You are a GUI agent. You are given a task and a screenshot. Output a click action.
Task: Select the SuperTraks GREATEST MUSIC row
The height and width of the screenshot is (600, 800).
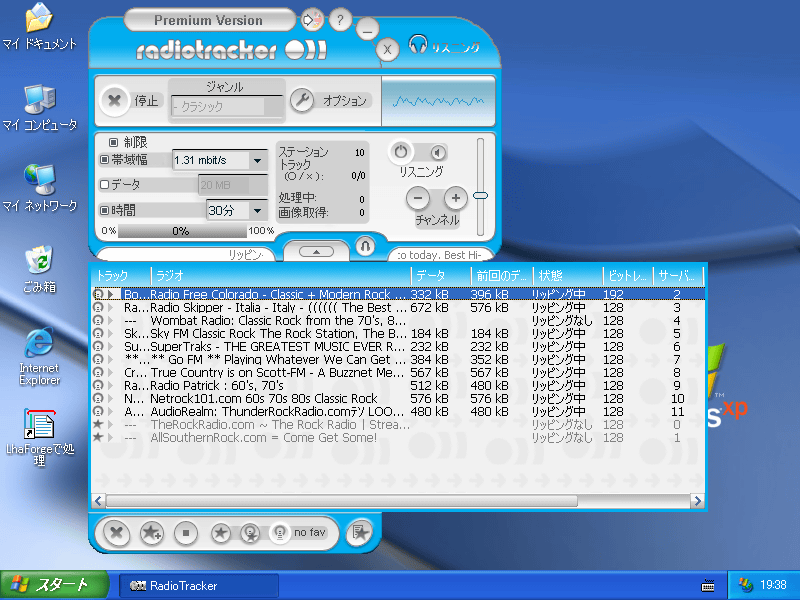(398, 346)
